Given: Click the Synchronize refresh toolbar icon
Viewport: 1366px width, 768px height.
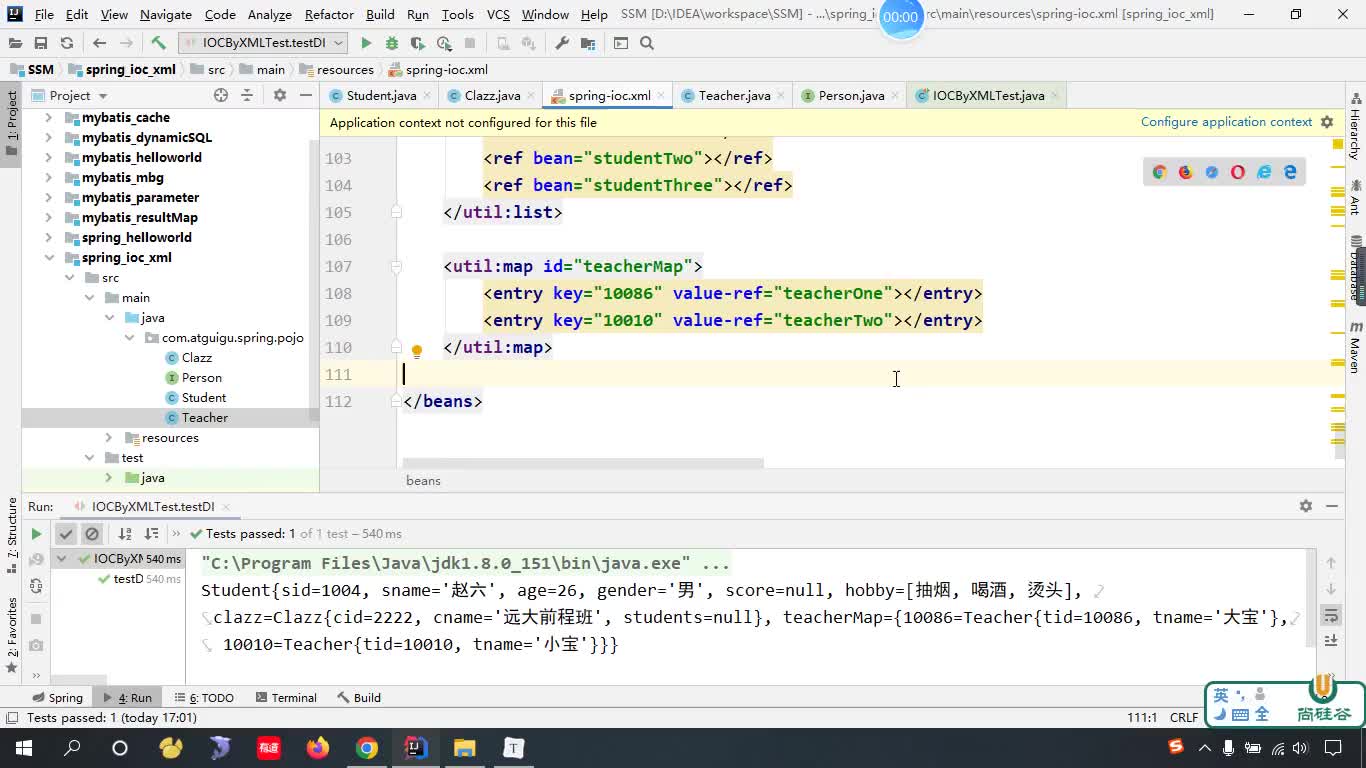Looking at the screenshot, I should tap(67, 43).
